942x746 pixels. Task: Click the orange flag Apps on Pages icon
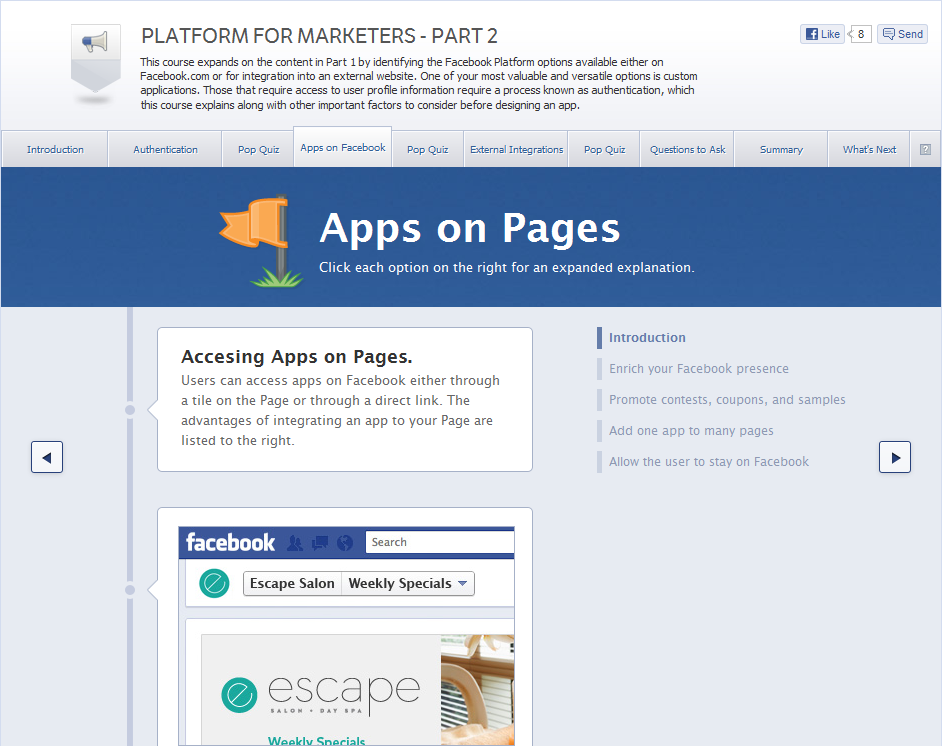pos(261,241)
